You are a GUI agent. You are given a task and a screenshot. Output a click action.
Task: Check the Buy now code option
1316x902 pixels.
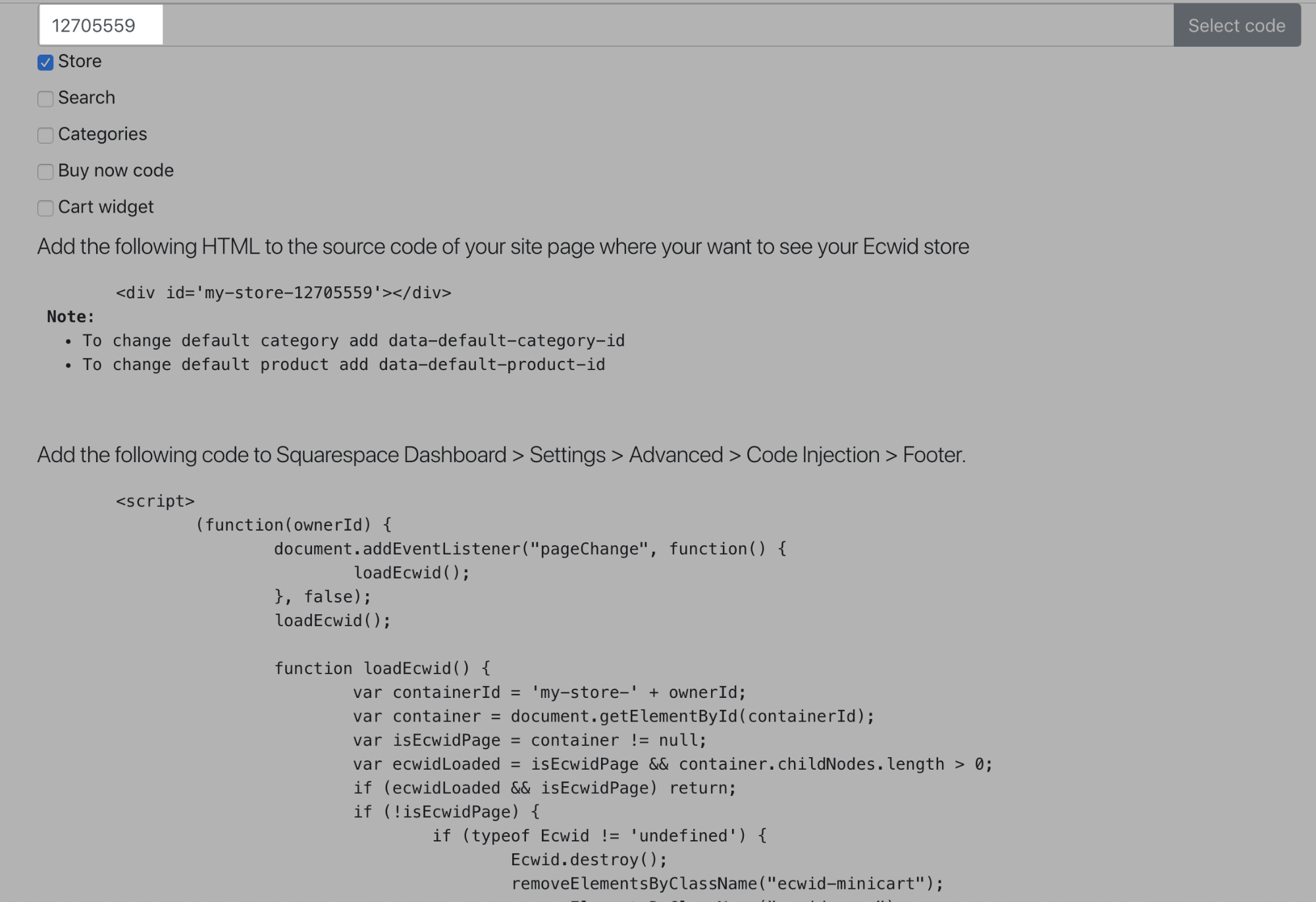click(x=45, y=172)
